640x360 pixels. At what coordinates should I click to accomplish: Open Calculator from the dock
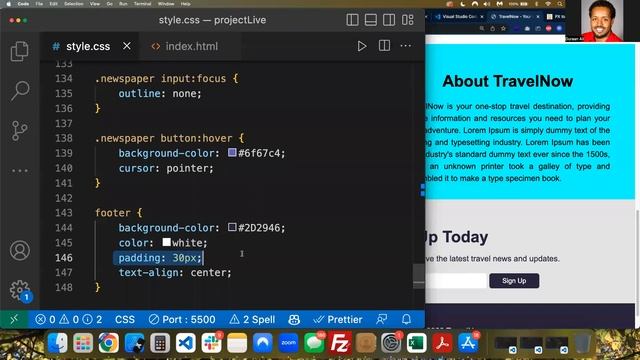point(160,343)
